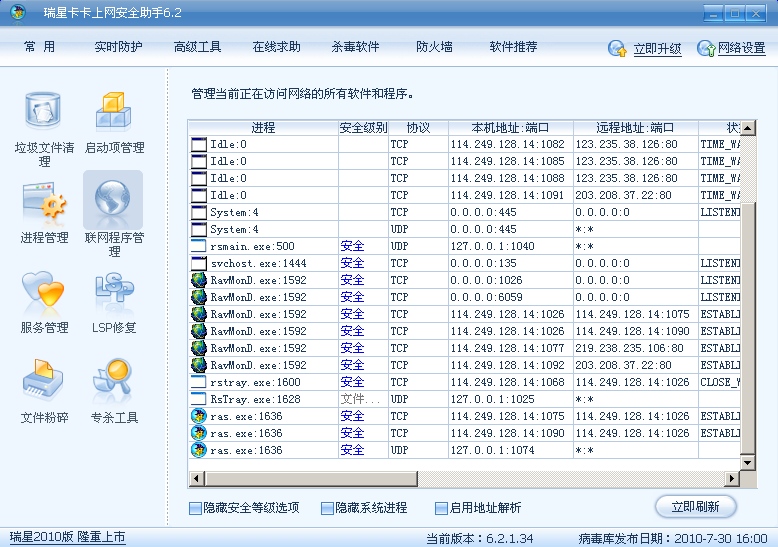This screenshot has height=547, width=778.
Task: Click 当前版本:6.2.1.34 status text
Action: pyautogui.click(x=480, y=538)
